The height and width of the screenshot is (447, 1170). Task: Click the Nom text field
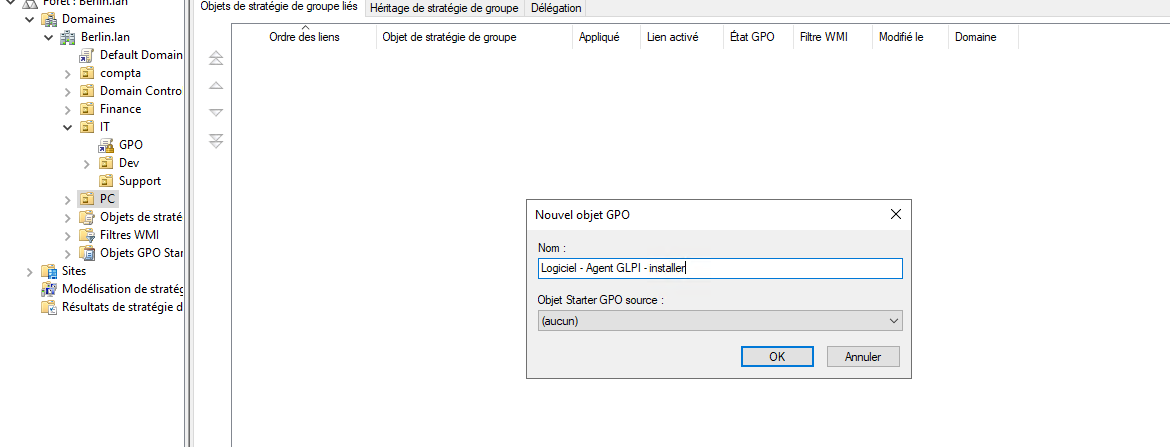click(719, 268)
